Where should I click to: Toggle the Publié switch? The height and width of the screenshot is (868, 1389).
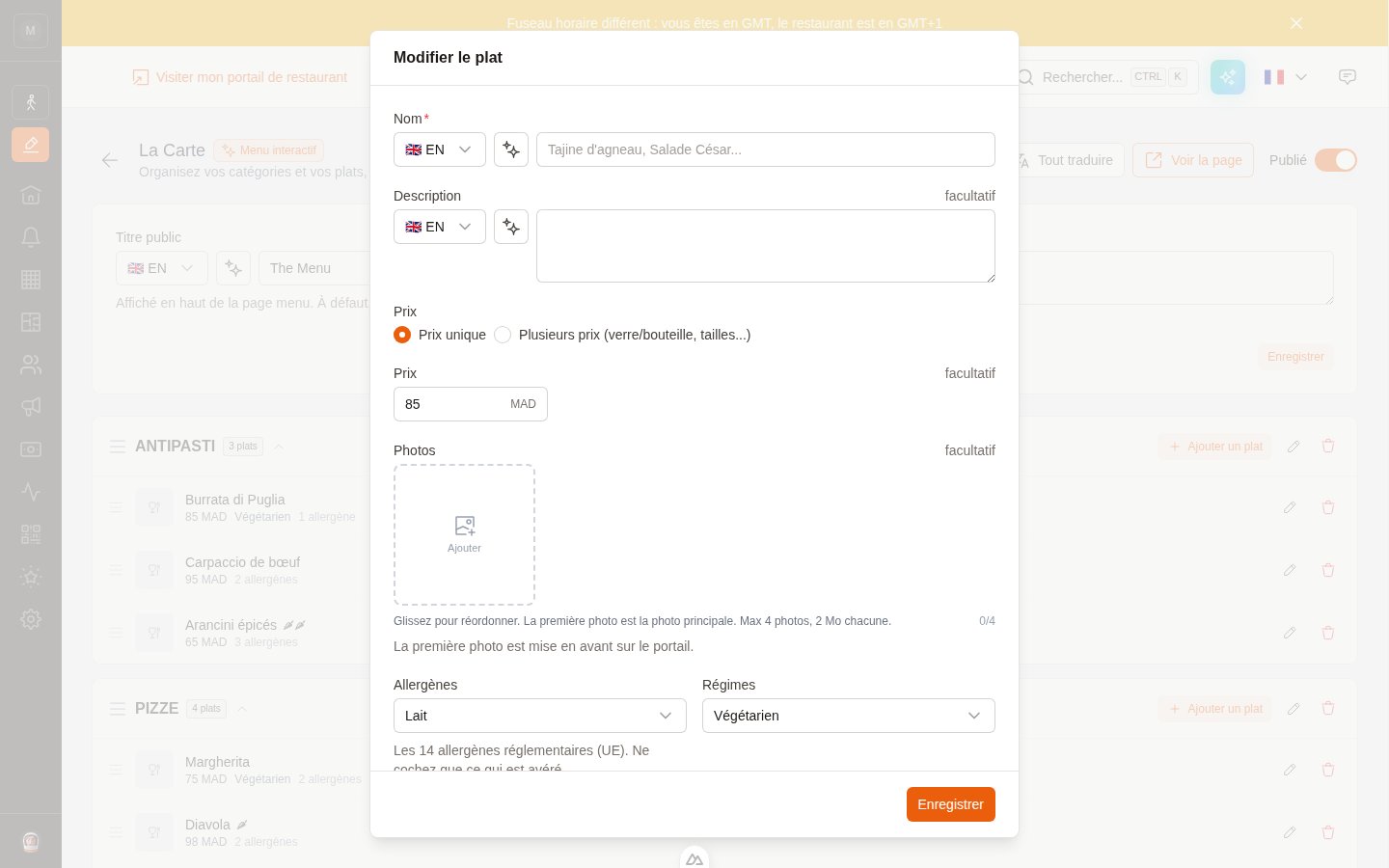pos(1336,160)
